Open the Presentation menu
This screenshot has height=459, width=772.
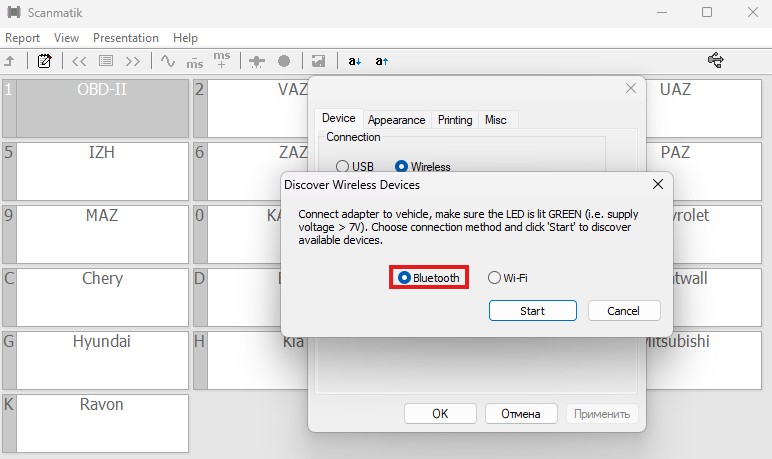125,38
